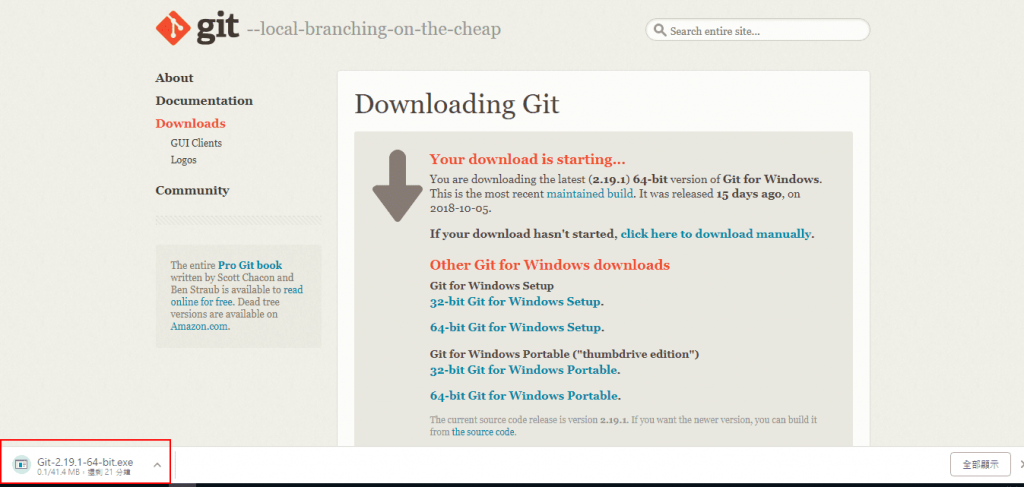
Task: Open the About section
Action: point(174,78)
